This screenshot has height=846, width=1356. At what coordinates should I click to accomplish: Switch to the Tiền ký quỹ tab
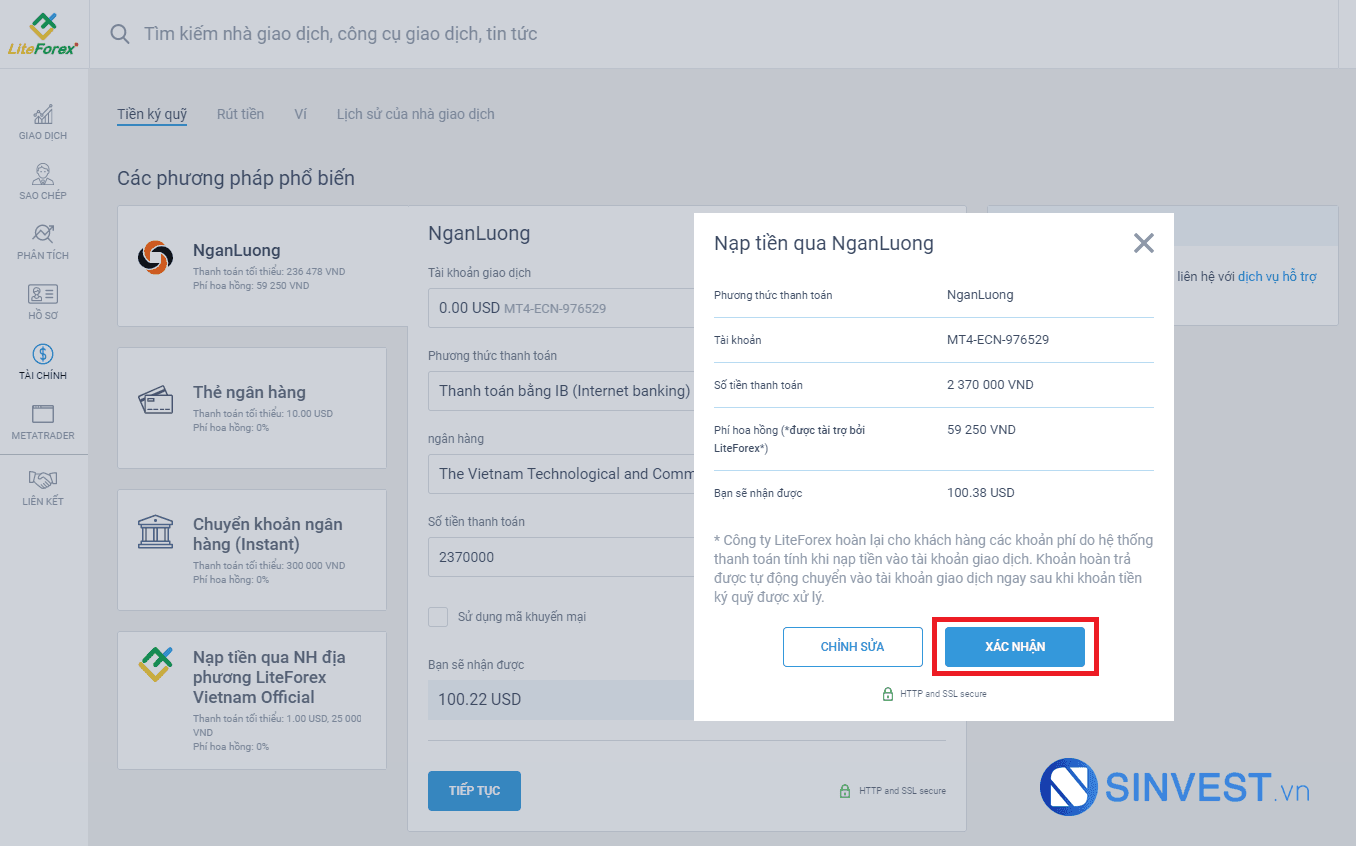[x=152, y=114]
